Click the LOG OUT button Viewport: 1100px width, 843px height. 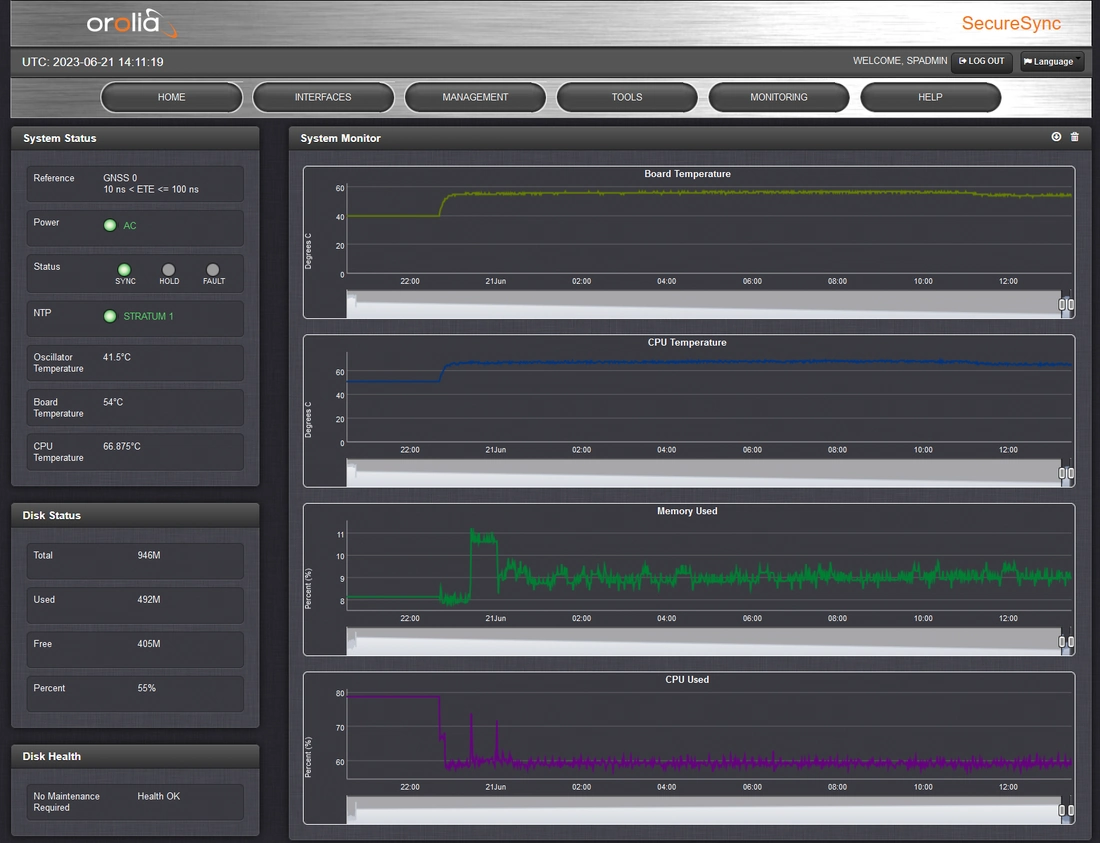pos(981,62)
